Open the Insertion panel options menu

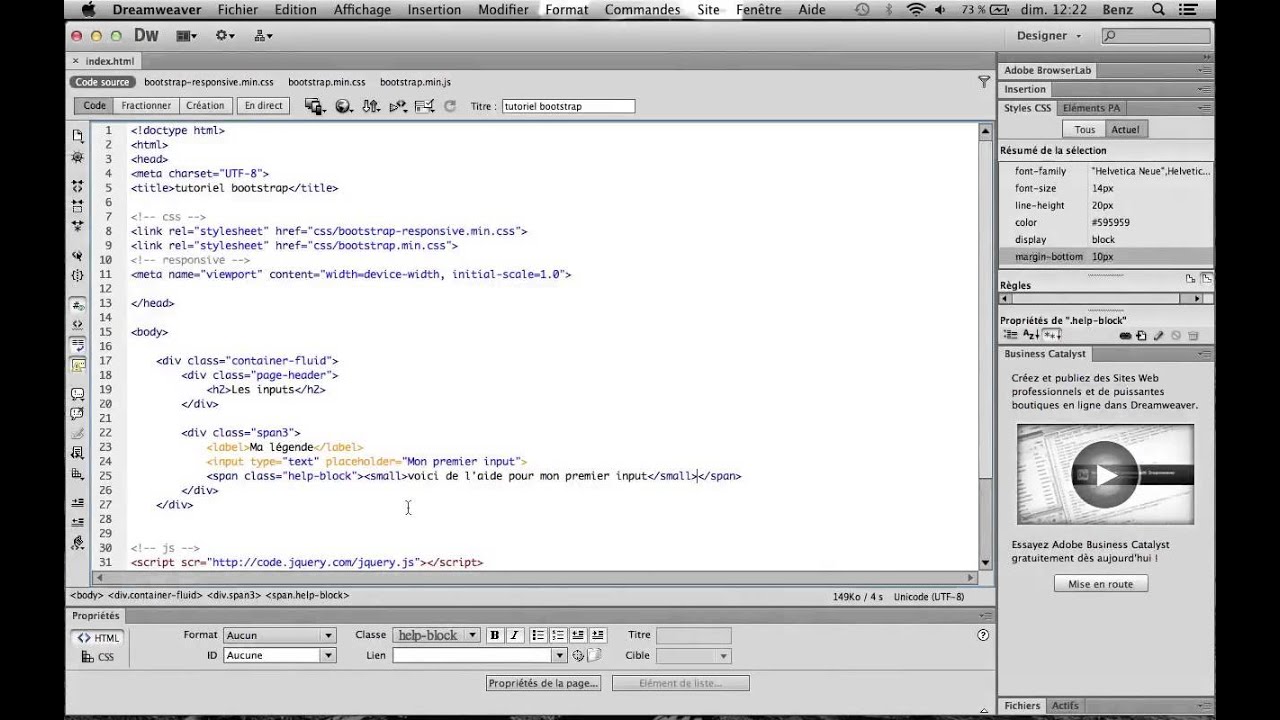click(x=1203, y=90)
